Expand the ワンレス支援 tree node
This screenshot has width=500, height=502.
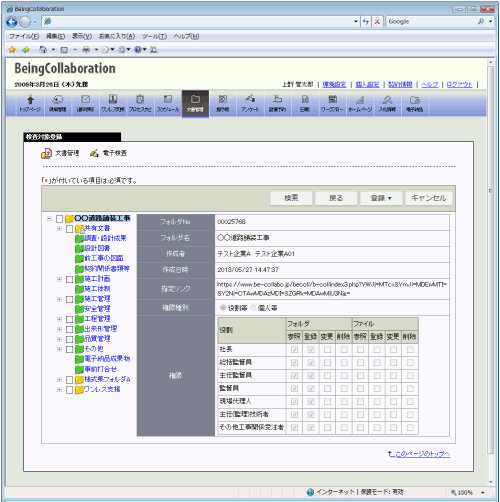pyautogui.click(x=59, y=389)
